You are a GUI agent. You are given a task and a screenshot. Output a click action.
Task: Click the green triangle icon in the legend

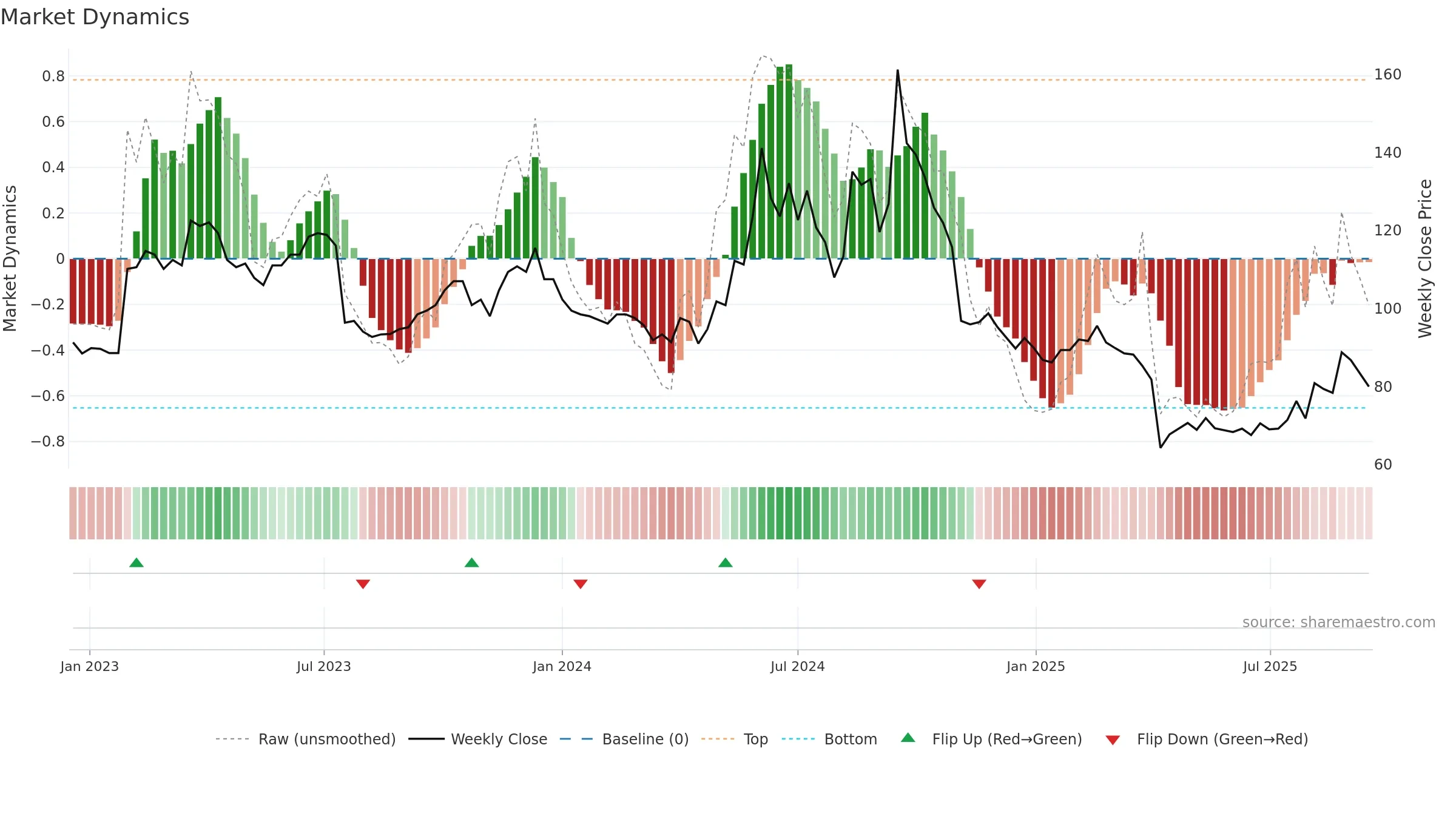908,738
